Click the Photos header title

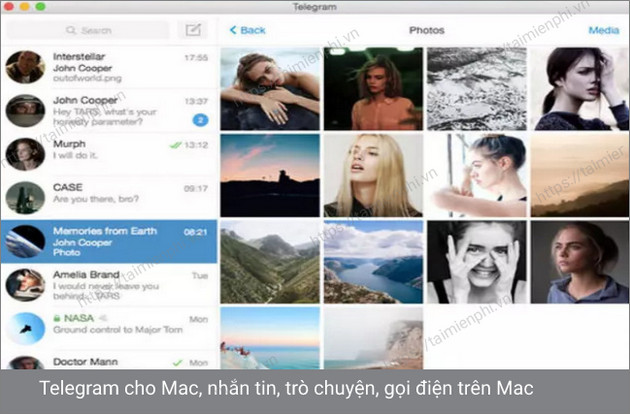point(427,30)
